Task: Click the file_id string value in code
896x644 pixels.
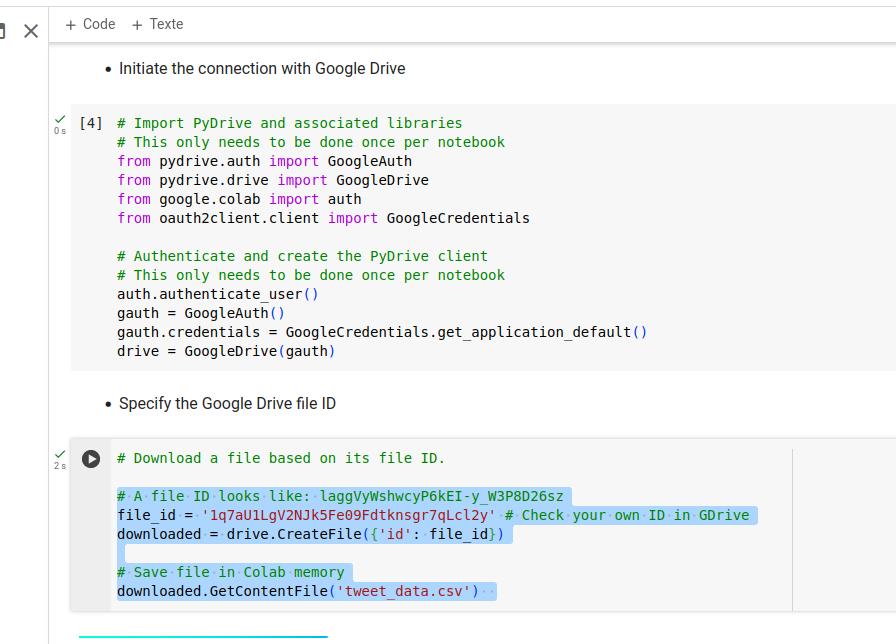Action: click(349, 515)
